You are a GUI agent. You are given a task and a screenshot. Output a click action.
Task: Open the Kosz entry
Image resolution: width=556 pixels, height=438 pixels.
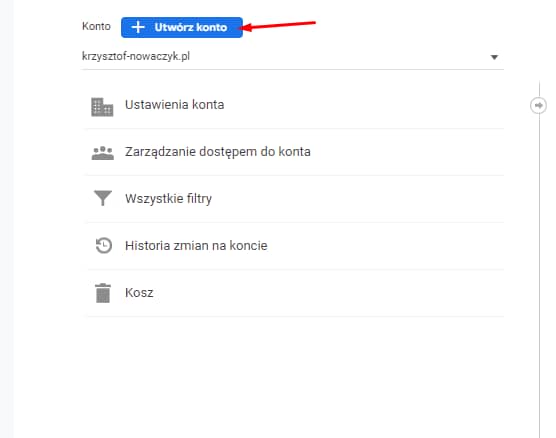point(139,293)
